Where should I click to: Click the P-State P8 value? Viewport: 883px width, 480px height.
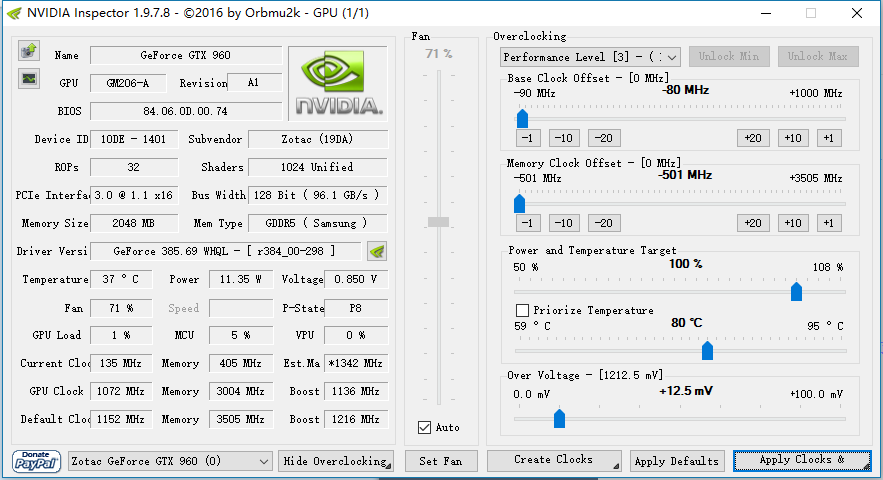point(356,308)
